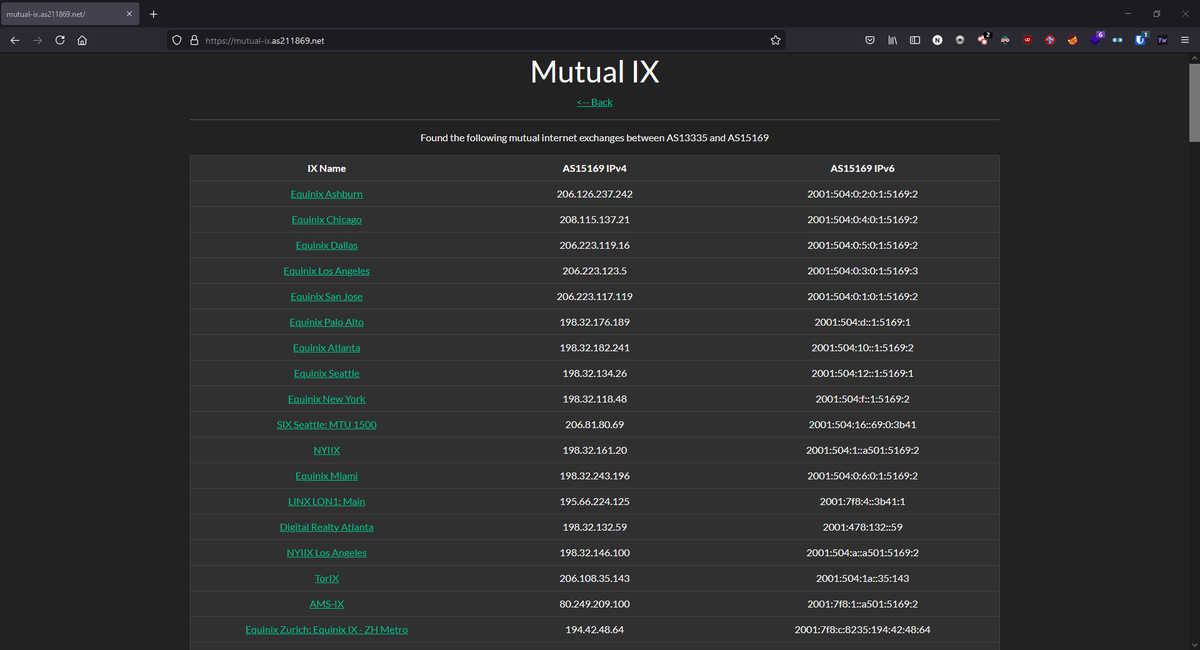Screen dimensions: 1200x650
Task: Open the Equinix Dallas link
Action: (326, 245)
